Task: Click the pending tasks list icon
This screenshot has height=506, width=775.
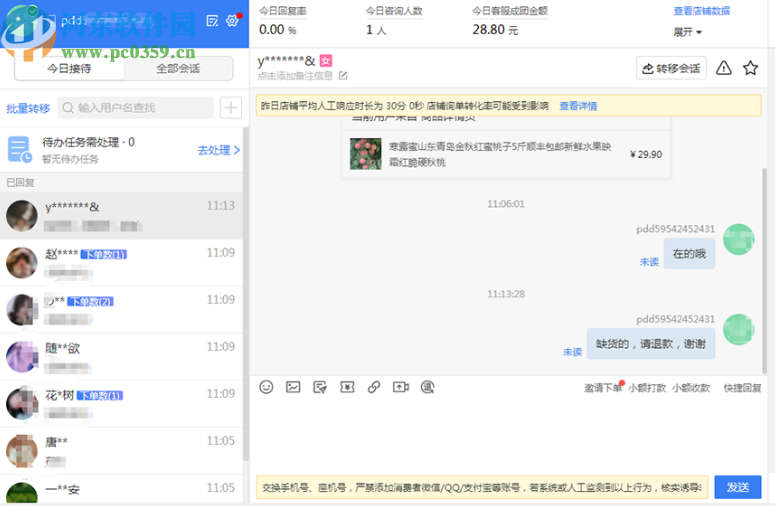Action: point(20,149)
